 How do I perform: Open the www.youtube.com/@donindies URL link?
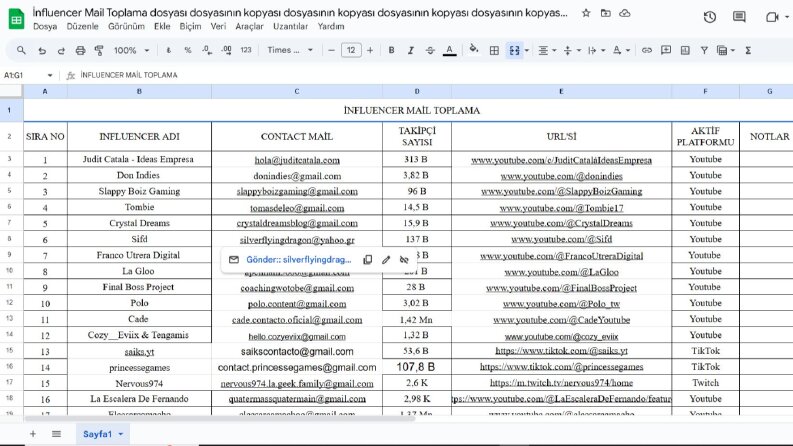pyautogui.click(x=561, y=176)
